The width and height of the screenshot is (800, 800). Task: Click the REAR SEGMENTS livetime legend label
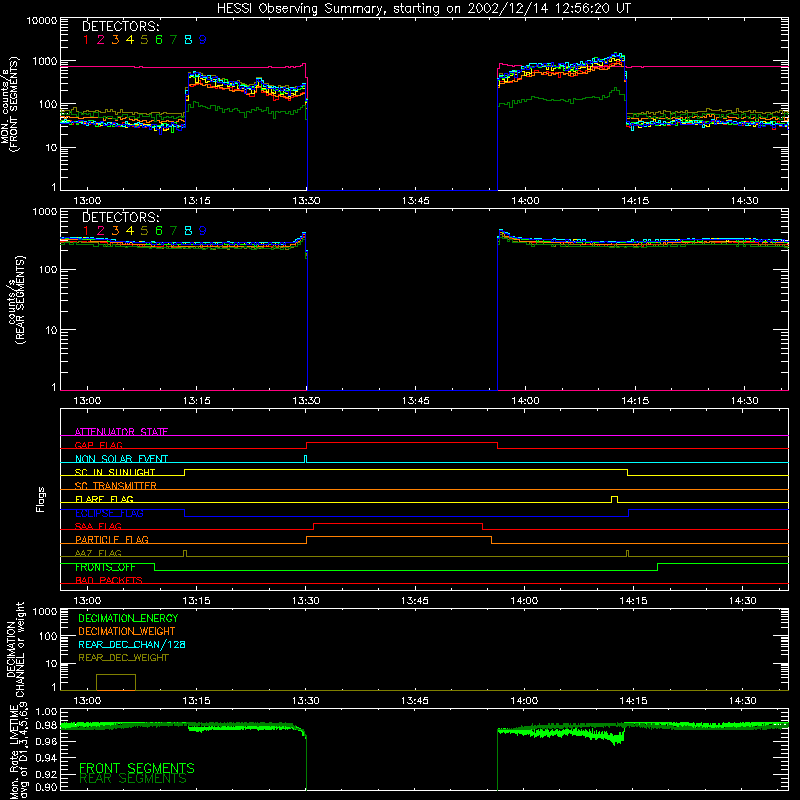133,779
